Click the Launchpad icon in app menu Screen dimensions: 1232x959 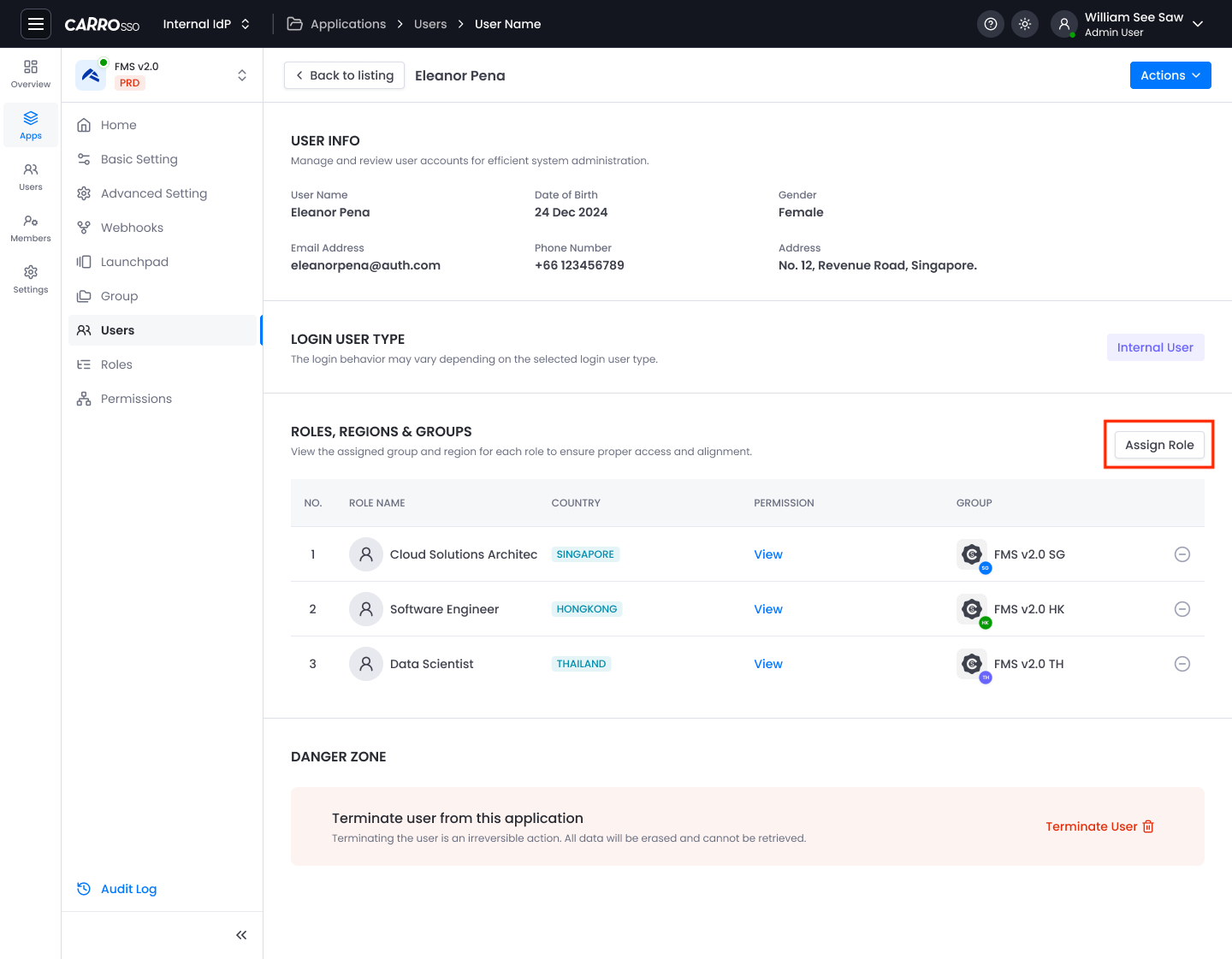point(83,262)
